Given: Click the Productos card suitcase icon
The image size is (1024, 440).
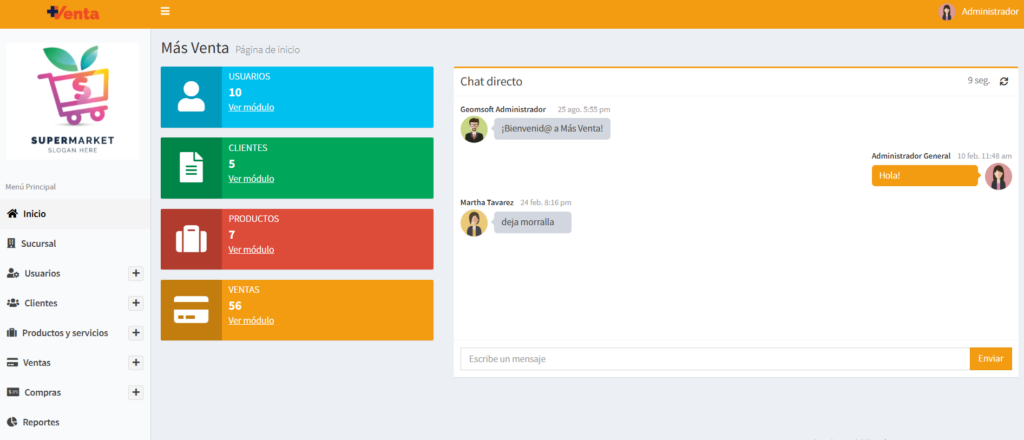Looking at the screenshot, I should (191, 239).
